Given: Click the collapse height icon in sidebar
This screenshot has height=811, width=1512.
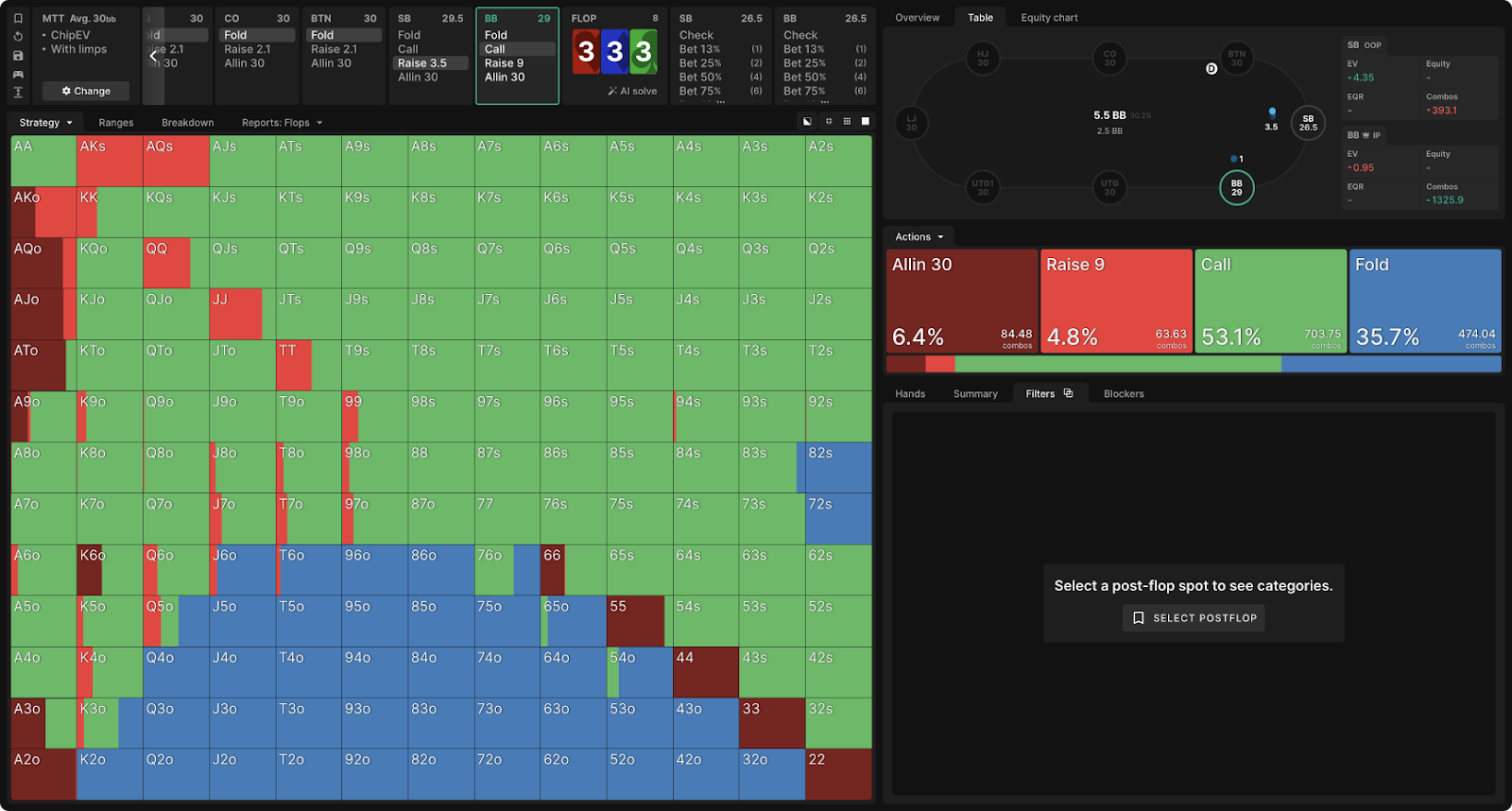Looking at the screenshot, I should [x=18, y=92].
